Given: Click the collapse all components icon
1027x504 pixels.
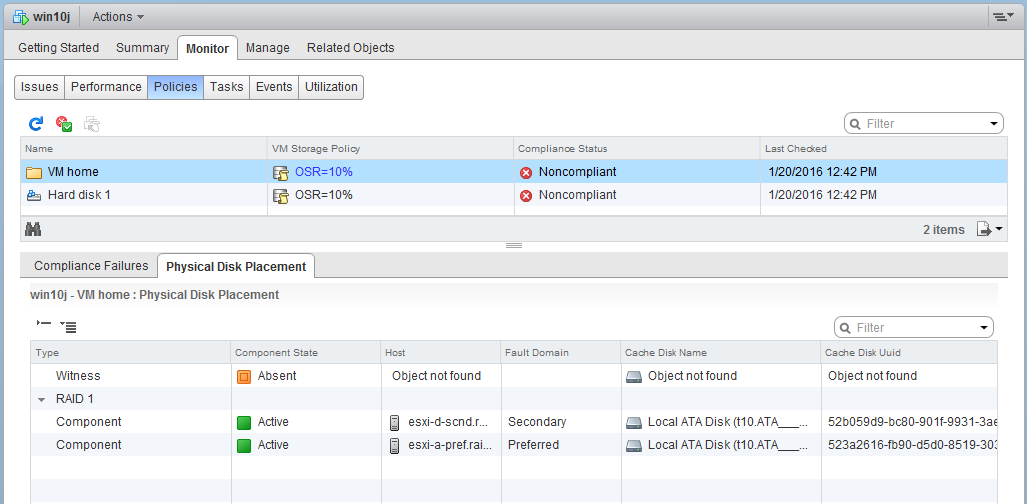Looking at the screenshot, I should tap(43, 324).
